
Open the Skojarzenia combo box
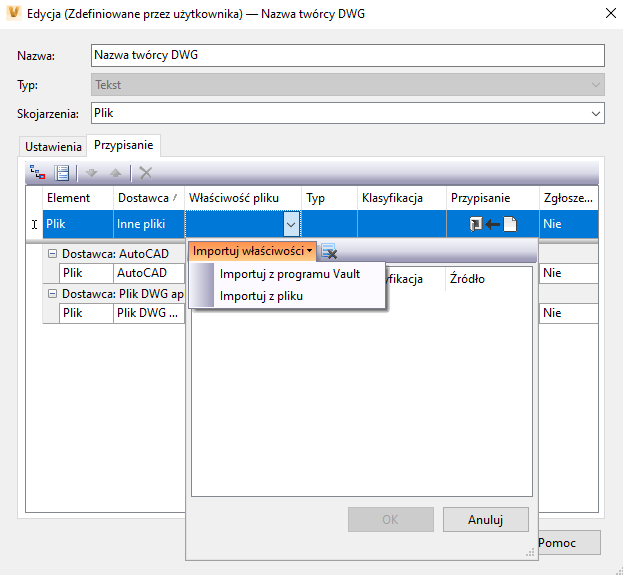[348, 113]
